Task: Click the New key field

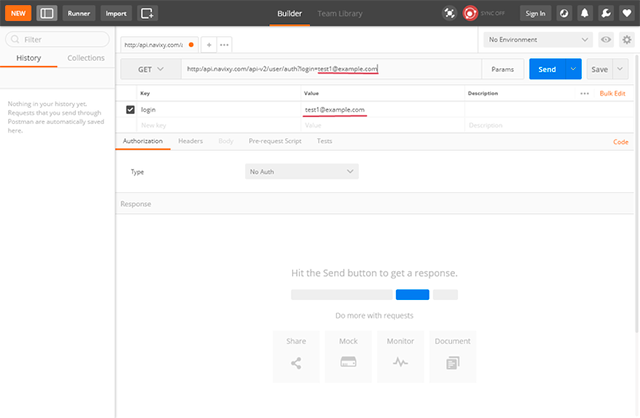Action: pyautogui.click(x=219, y=125)
